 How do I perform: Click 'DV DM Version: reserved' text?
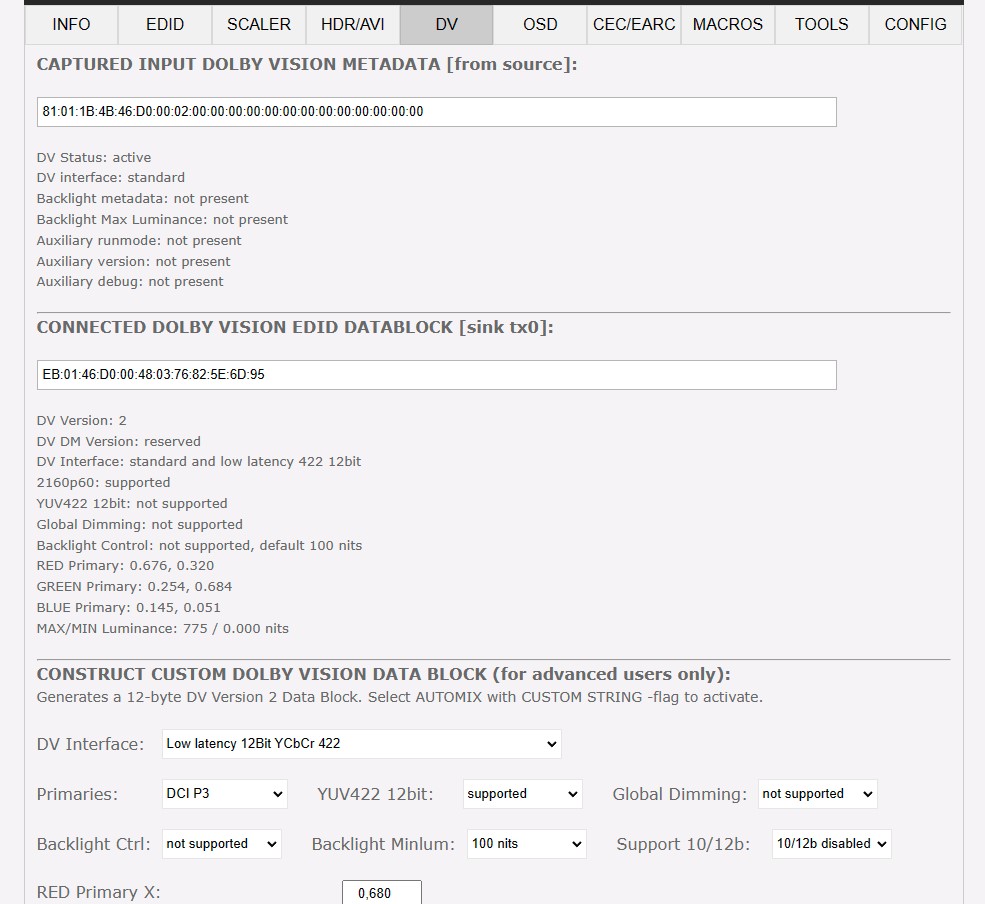click(119, 441)
